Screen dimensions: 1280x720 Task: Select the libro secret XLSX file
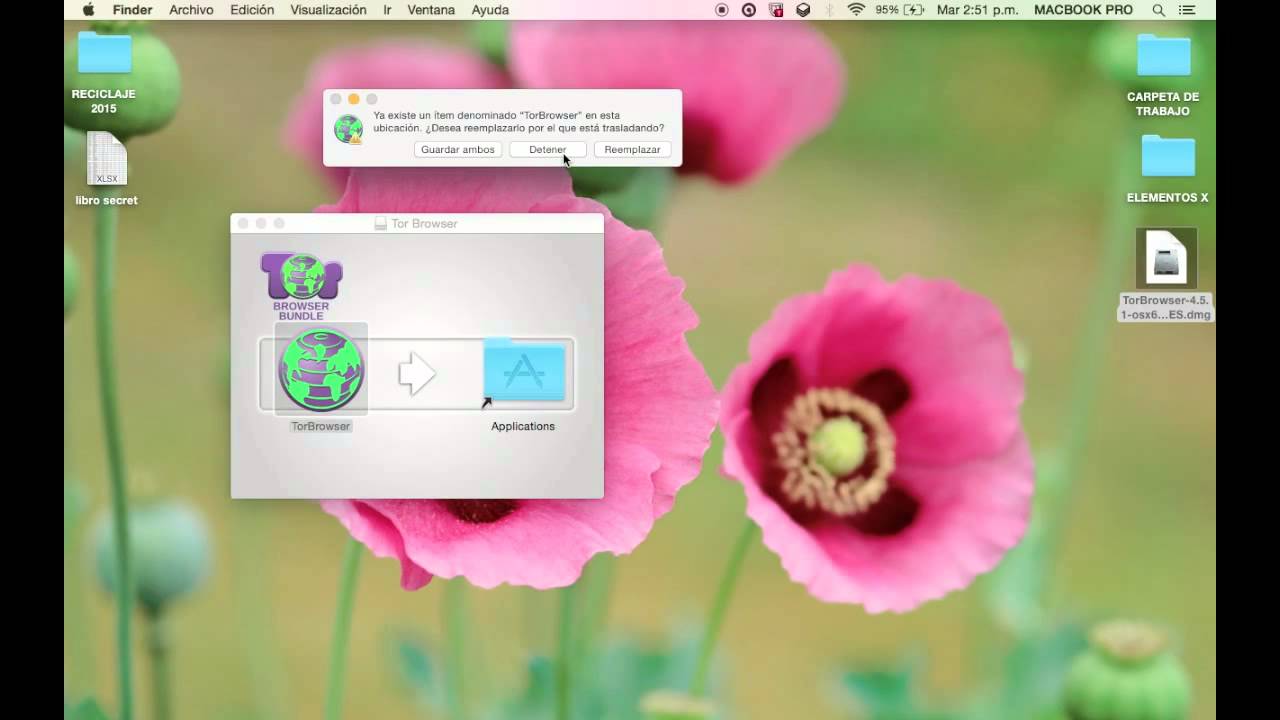[x=107, y=159]
